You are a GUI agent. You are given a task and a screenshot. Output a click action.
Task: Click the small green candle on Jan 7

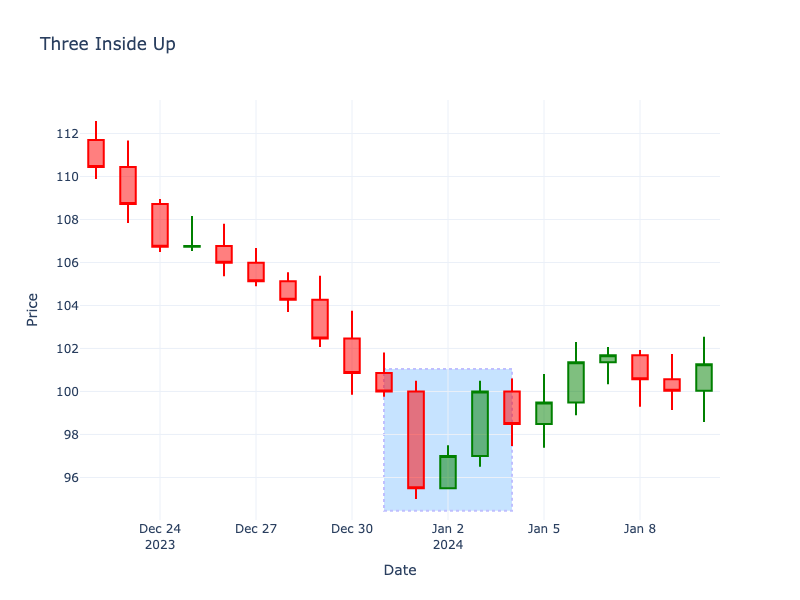[608, 358]
